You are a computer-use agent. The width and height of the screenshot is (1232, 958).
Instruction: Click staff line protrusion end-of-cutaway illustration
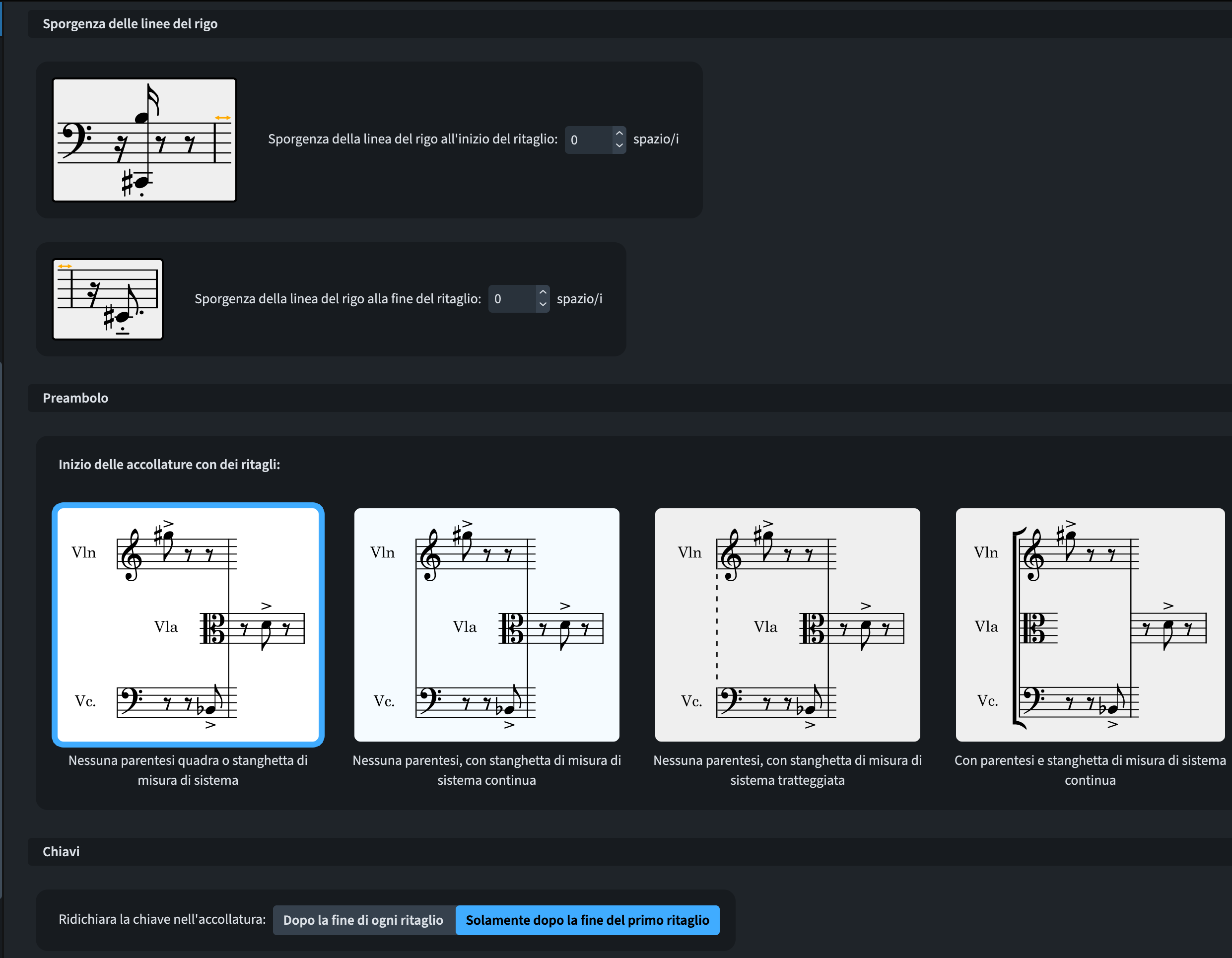[108, 299]
